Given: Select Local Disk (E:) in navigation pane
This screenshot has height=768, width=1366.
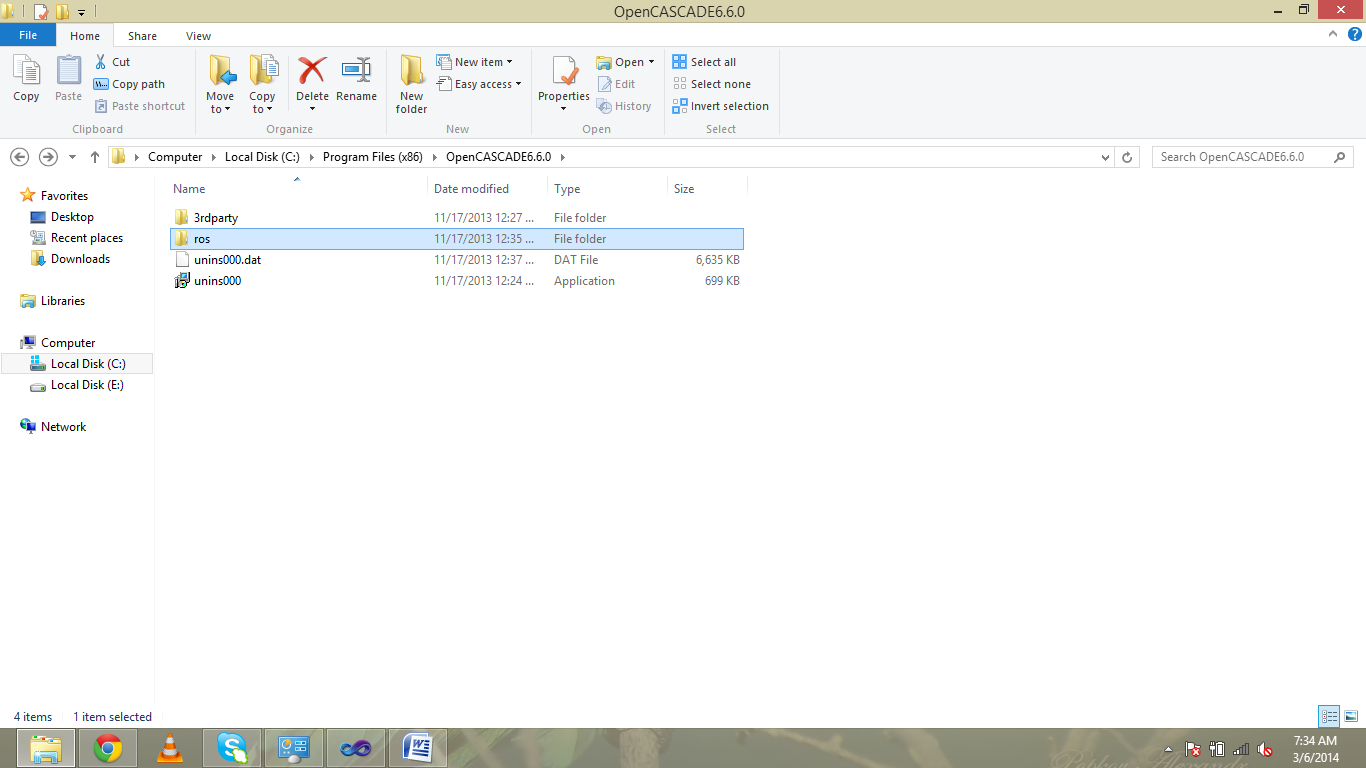Looking at the screenshot, I should 87,385.
